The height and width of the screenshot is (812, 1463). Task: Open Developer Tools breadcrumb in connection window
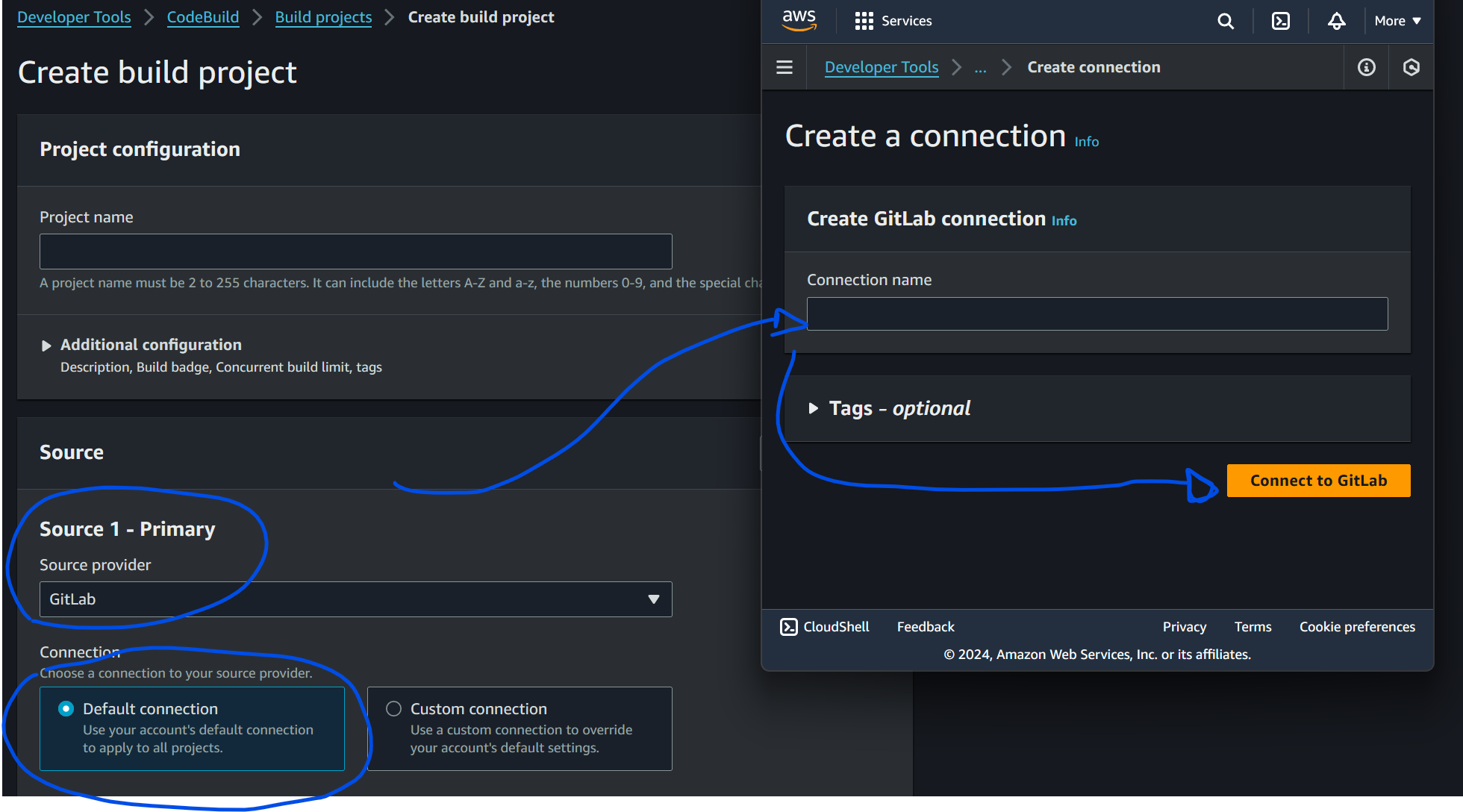pos(882,67)
